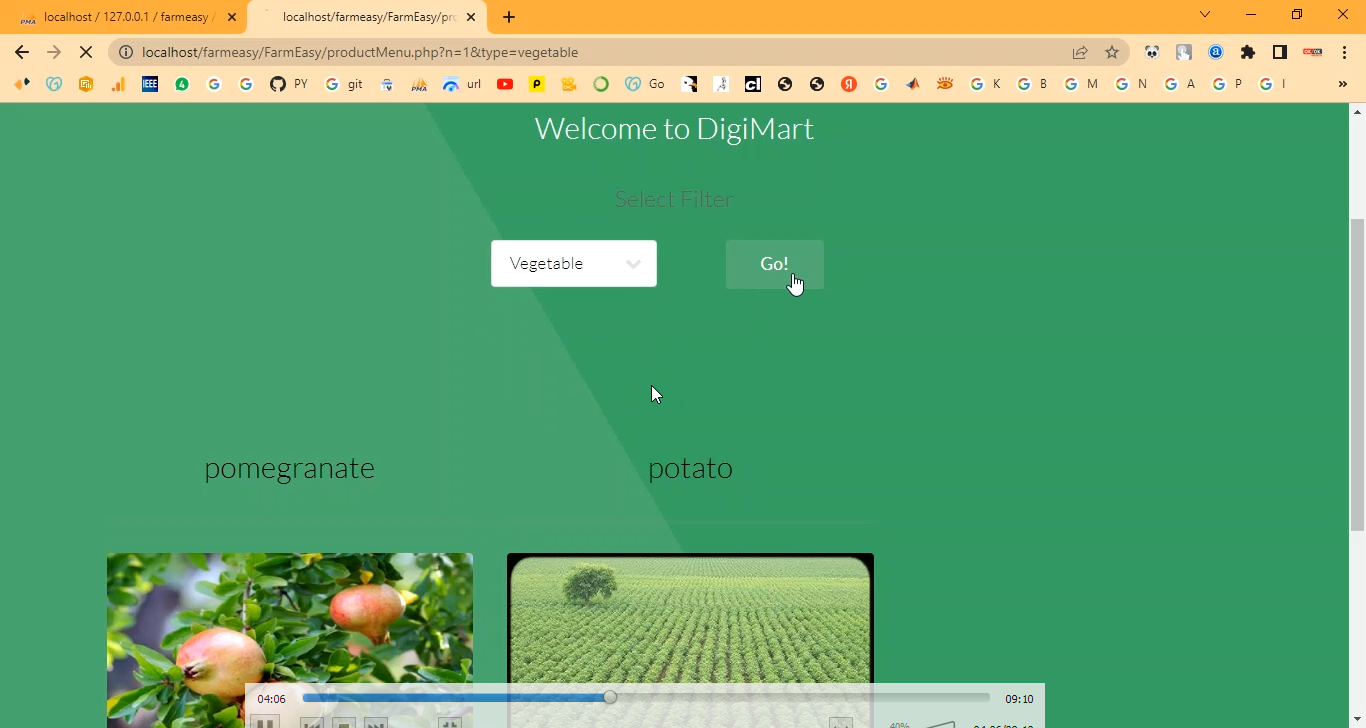Viewport: 1366px width, 728px height.
Task: Toggle the browser side panel
Action: [1280, 52]
